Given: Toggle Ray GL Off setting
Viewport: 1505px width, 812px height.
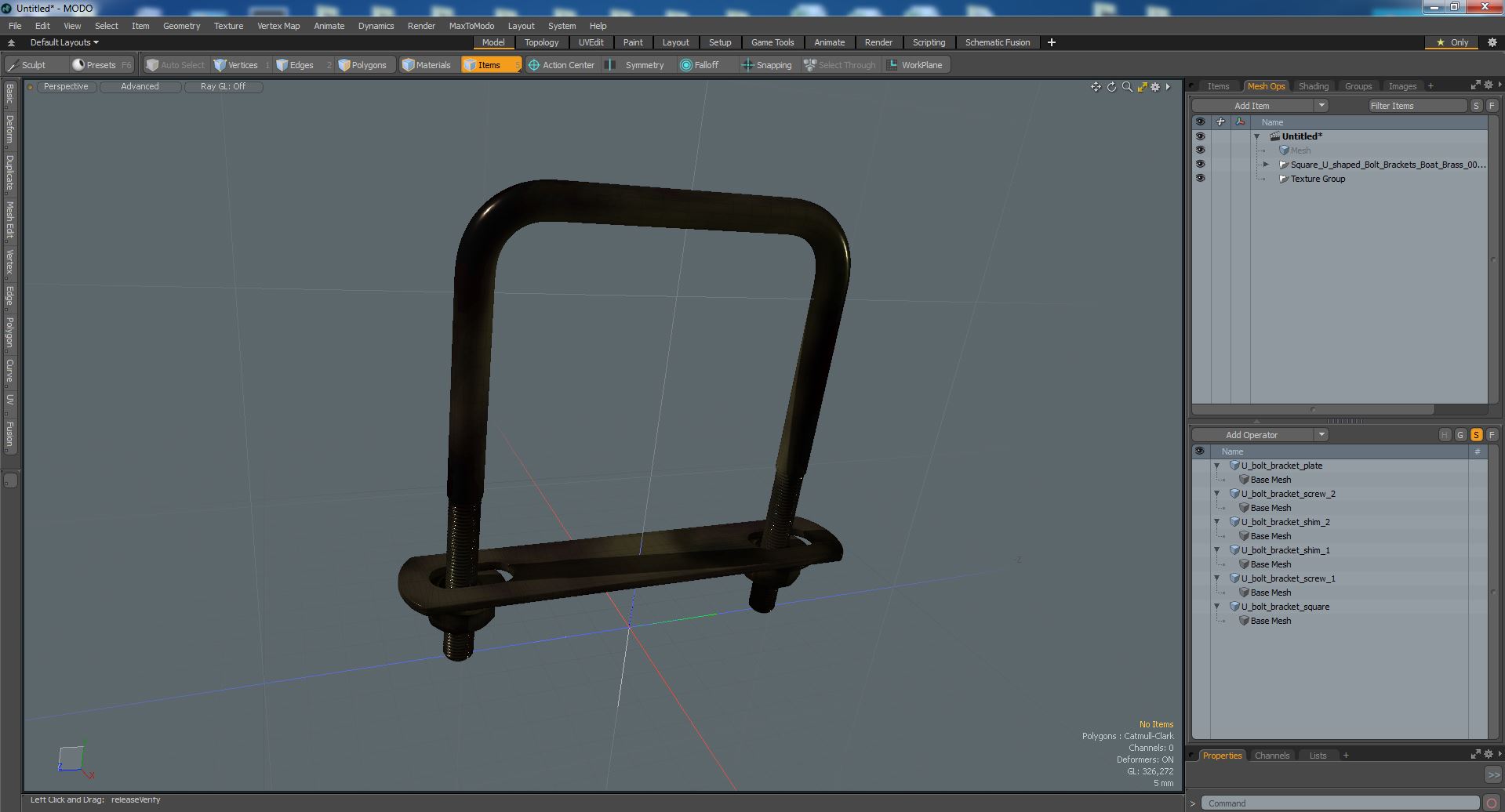Looking at the screenshot, I should pyautogui.click(x=223, y=87).
